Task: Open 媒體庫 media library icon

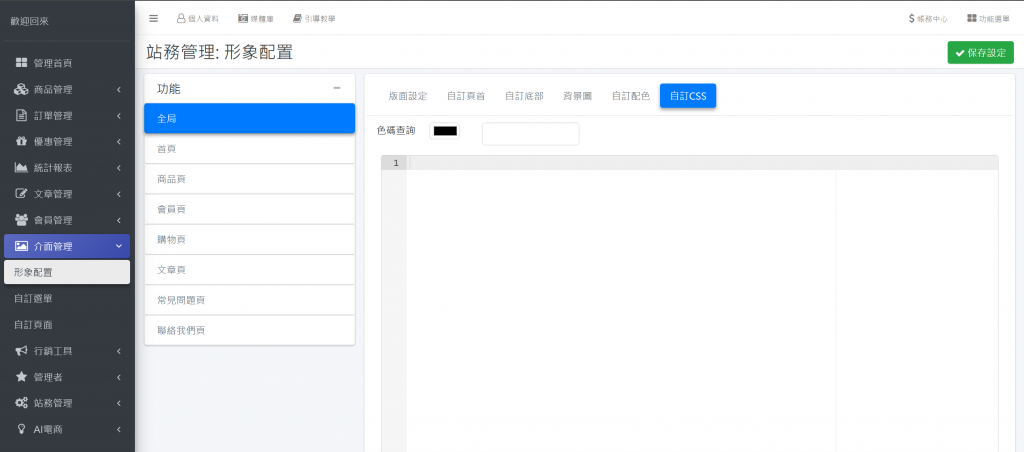Action: [243, 18]
